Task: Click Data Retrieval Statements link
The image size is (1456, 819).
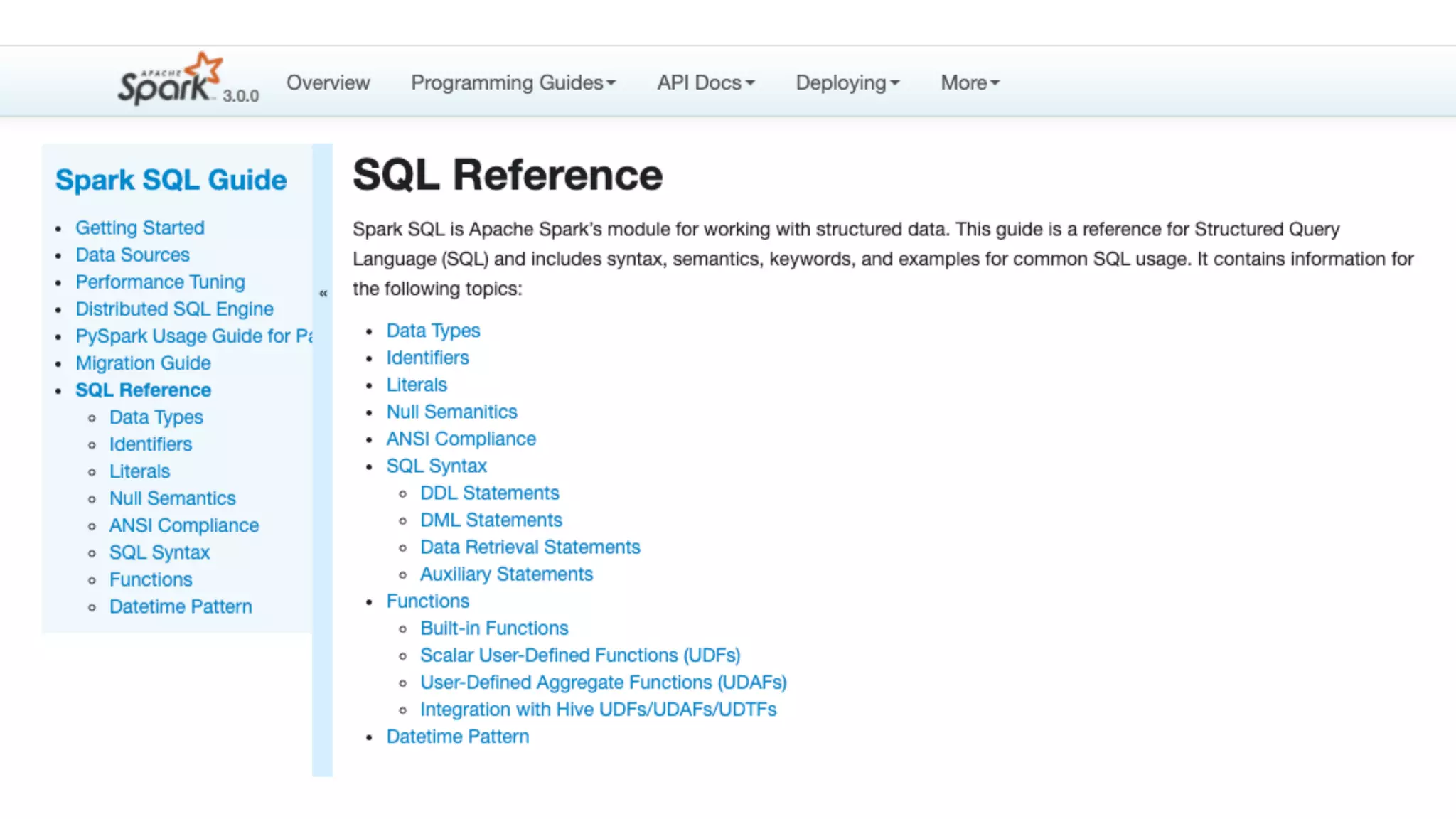Action: 530,547
